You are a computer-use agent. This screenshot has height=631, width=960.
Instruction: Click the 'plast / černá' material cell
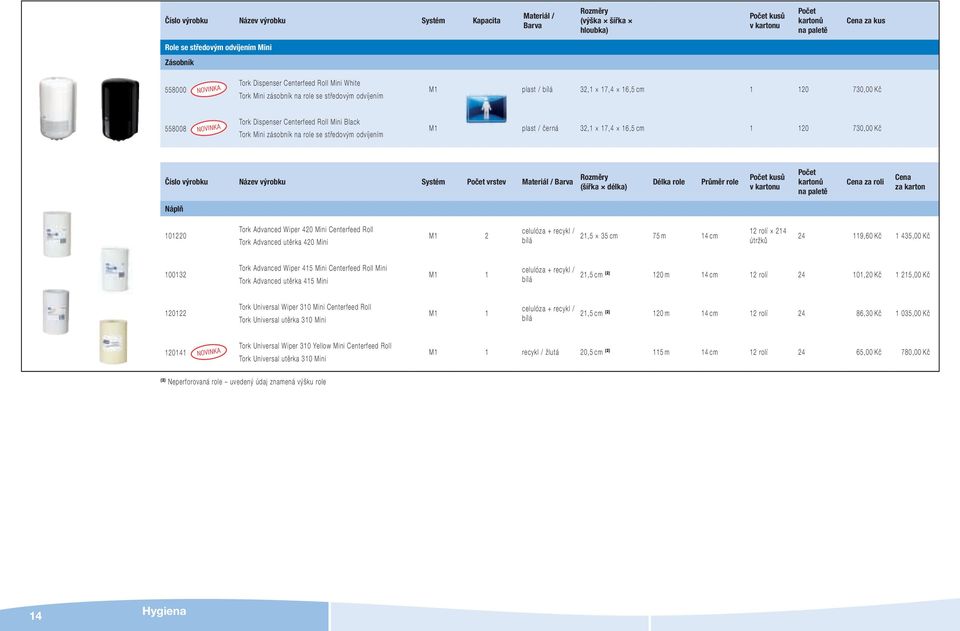540,129
